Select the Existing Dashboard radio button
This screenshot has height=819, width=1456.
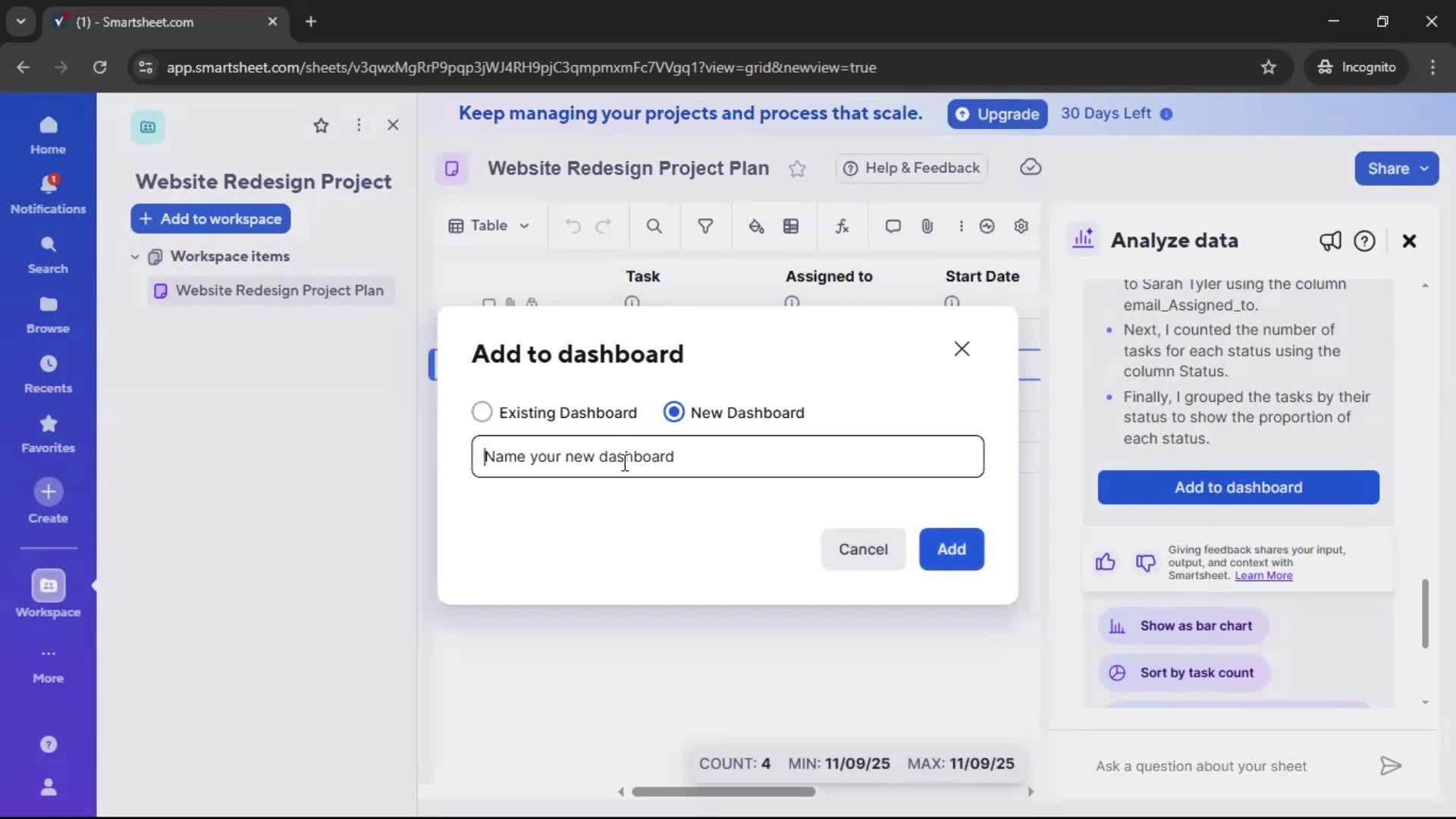point(482,412)
